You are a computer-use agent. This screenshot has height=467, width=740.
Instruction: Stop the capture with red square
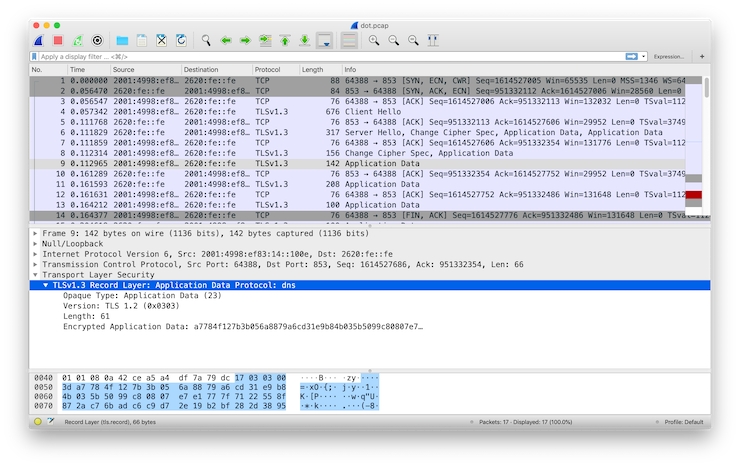(58, 41)
